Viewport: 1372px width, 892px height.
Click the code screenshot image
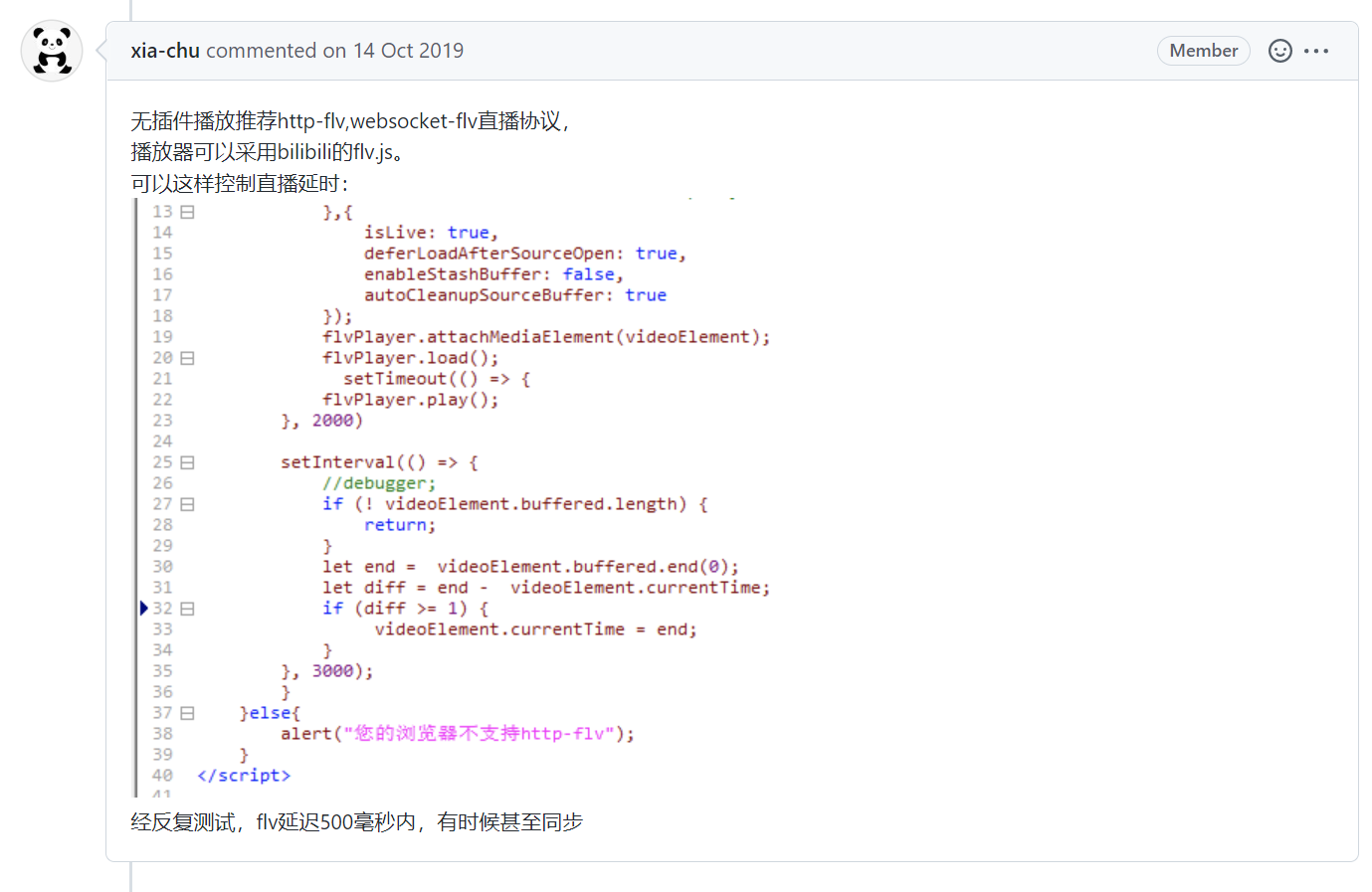point(453,498)
